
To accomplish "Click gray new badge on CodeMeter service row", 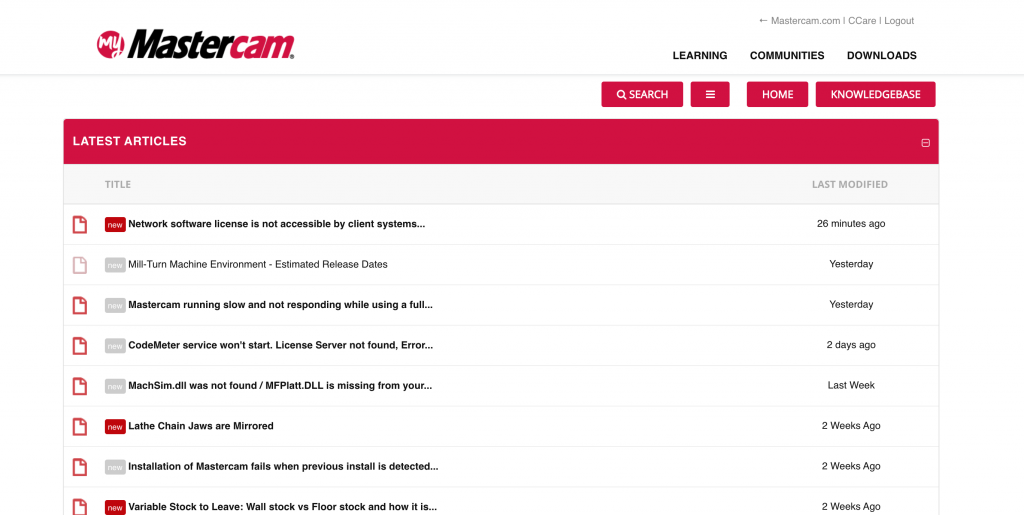I will (115, 346).
